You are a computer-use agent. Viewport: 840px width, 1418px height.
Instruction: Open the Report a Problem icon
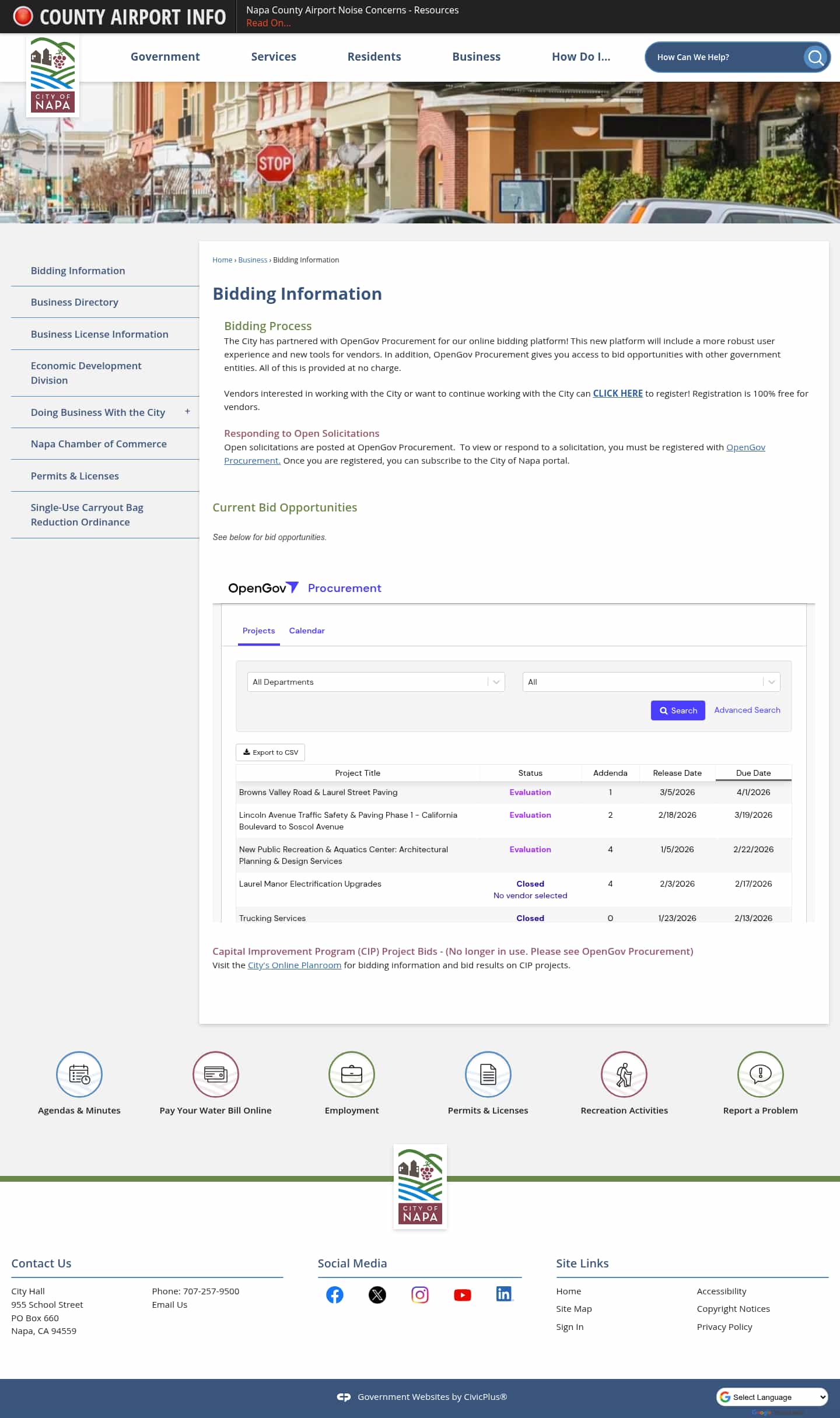point(761,1074)
